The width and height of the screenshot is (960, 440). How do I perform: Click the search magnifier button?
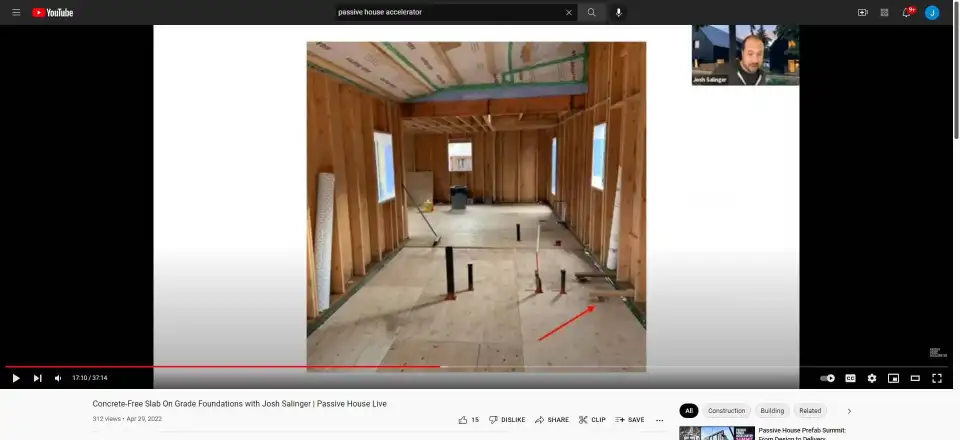point(591,12)
